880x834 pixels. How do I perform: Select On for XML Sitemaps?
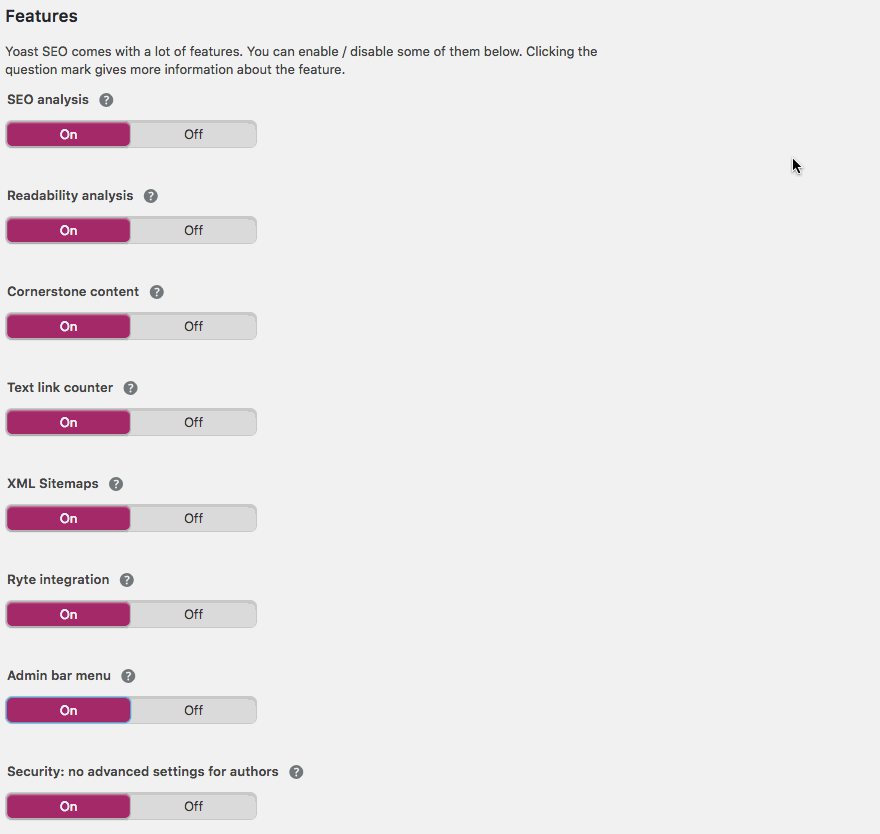click(x=68, y=518)
